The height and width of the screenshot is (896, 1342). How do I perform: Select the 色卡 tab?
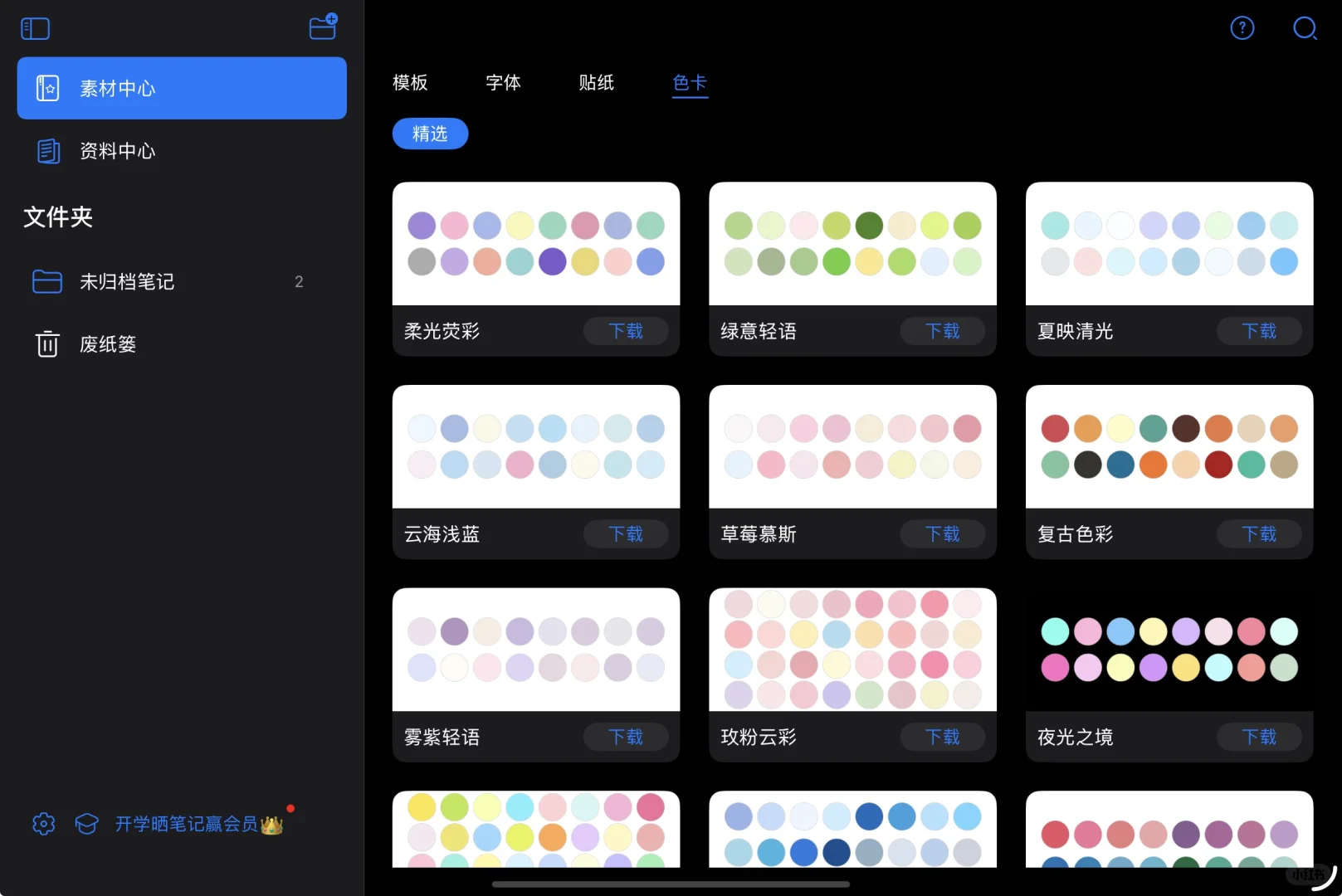(x=690, y=83)
